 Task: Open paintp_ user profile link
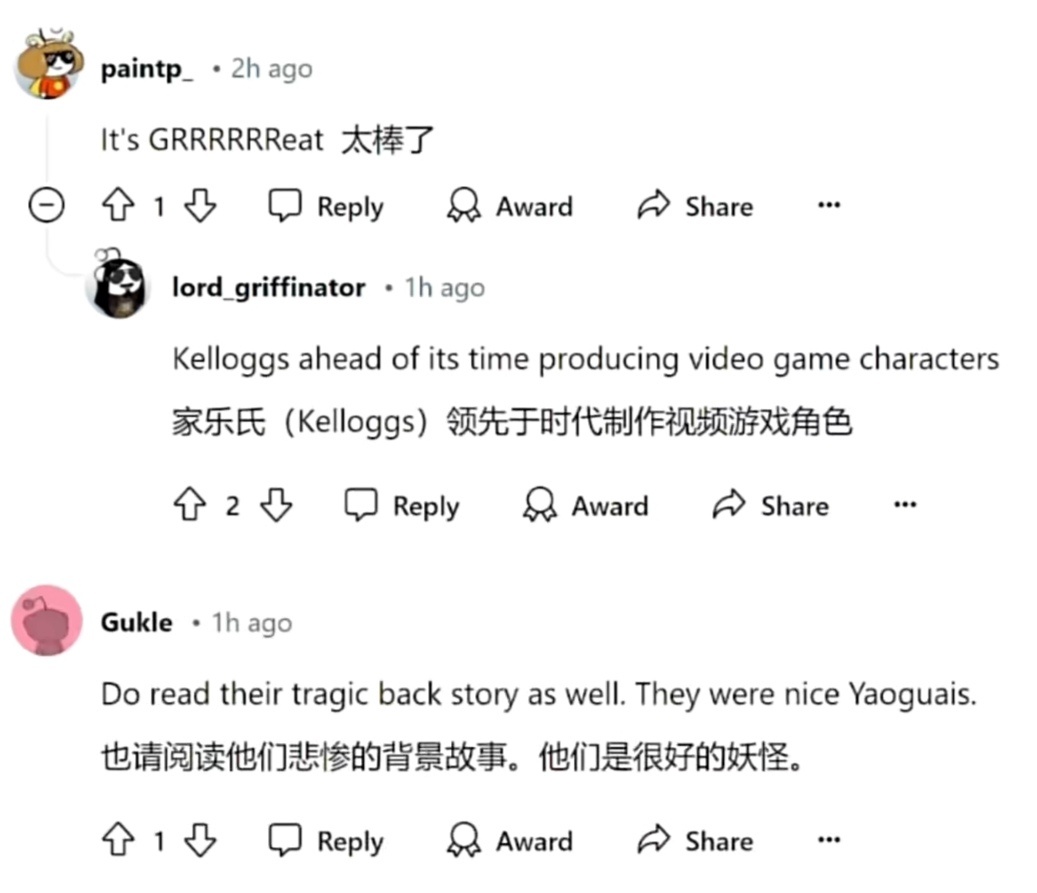click(x=147, y=69)
